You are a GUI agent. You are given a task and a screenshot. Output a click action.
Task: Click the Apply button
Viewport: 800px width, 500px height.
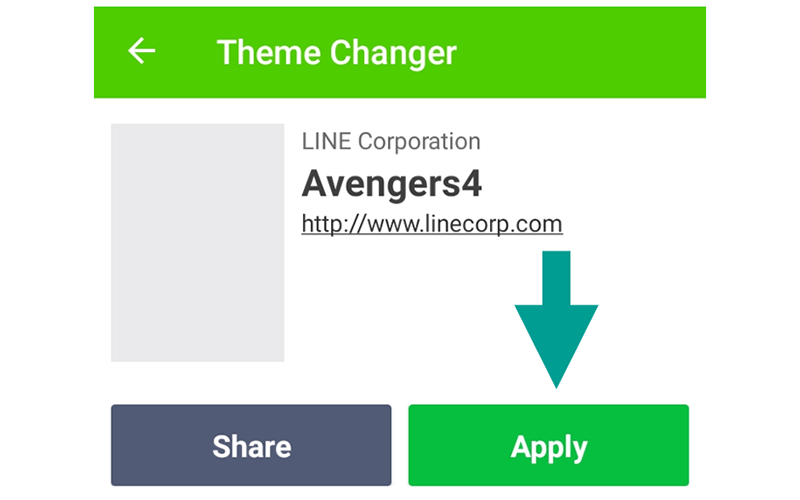pos(548,445)
